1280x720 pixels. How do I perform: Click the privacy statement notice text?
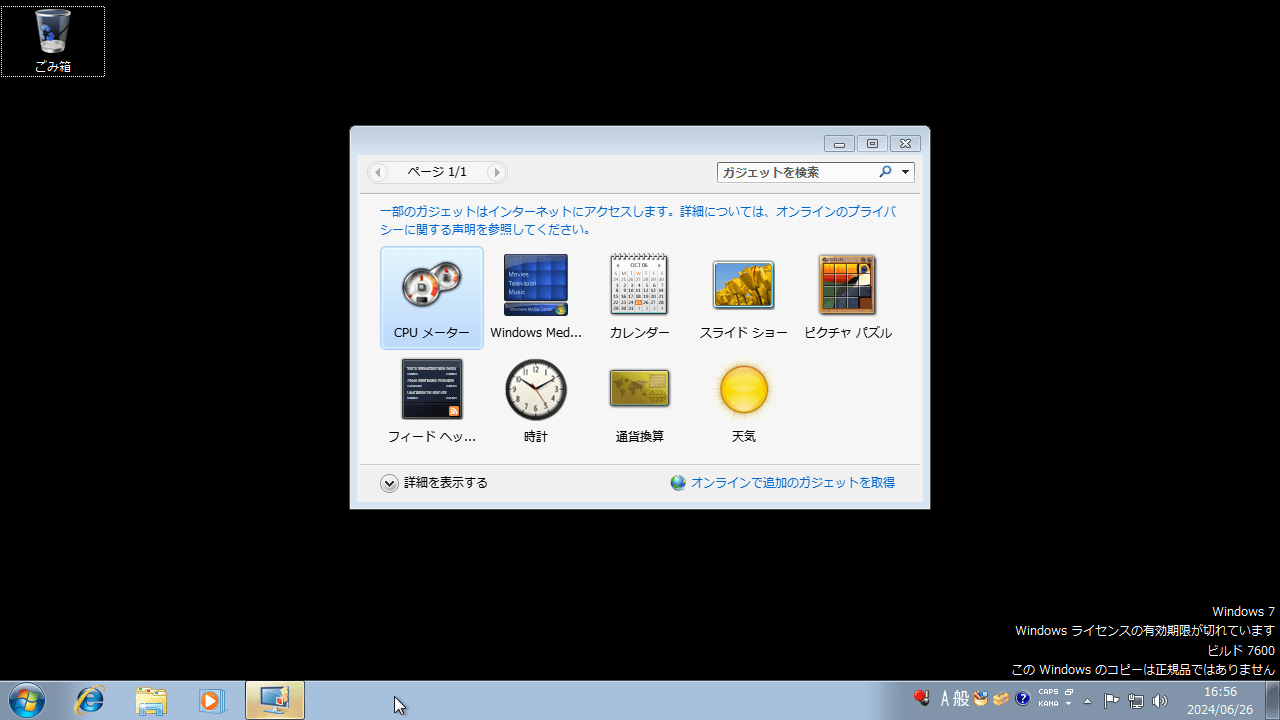tap(637, 220)
